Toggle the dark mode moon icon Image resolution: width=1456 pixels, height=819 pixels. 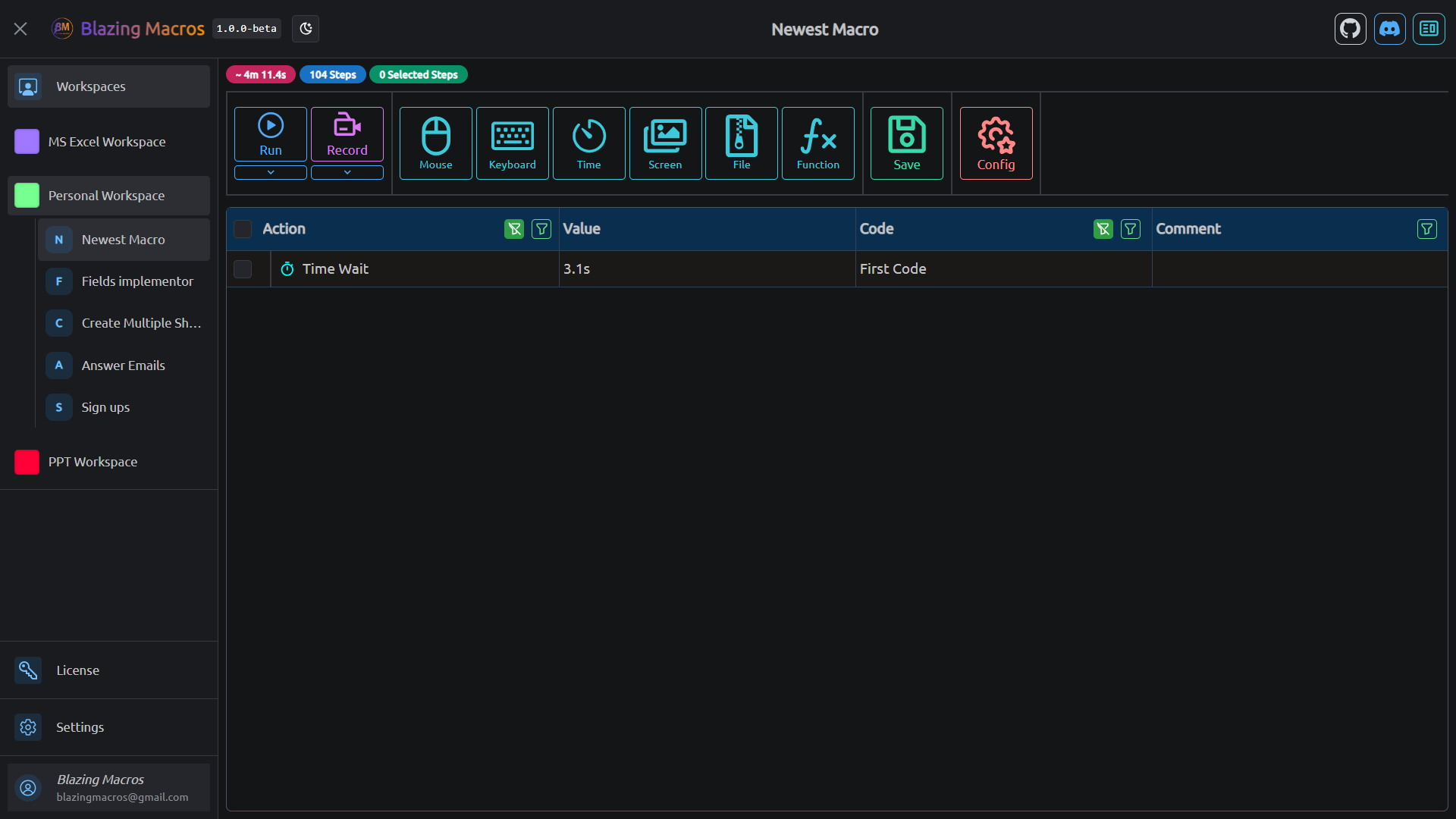[x=306, y=29]
